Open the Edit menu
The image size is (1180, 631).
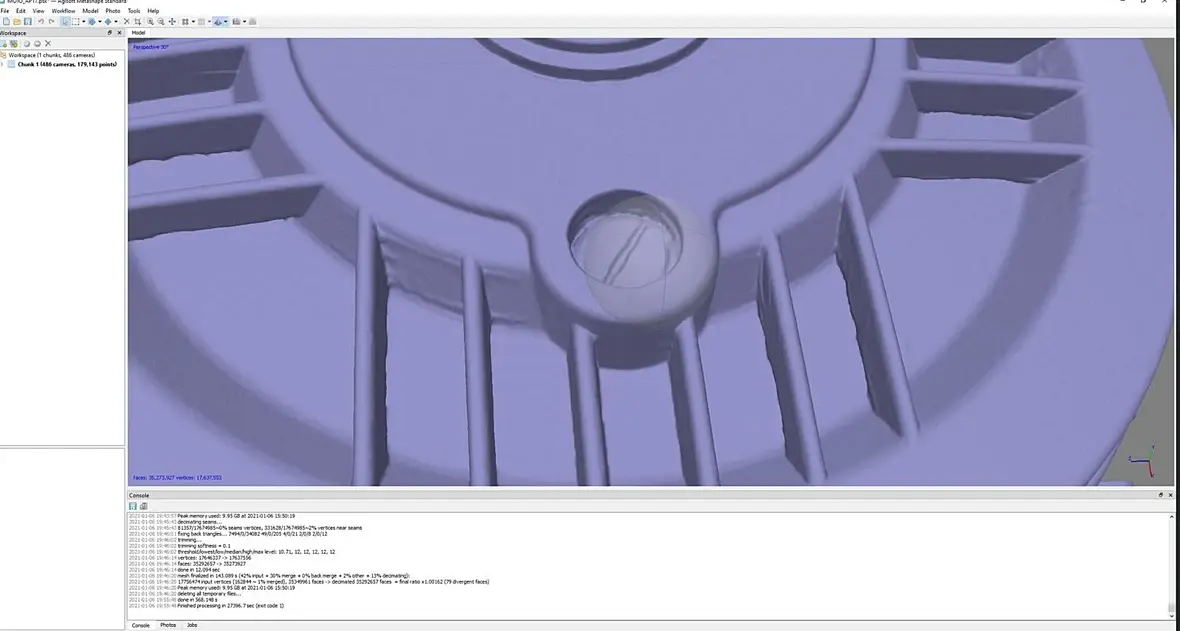point(21,11)
